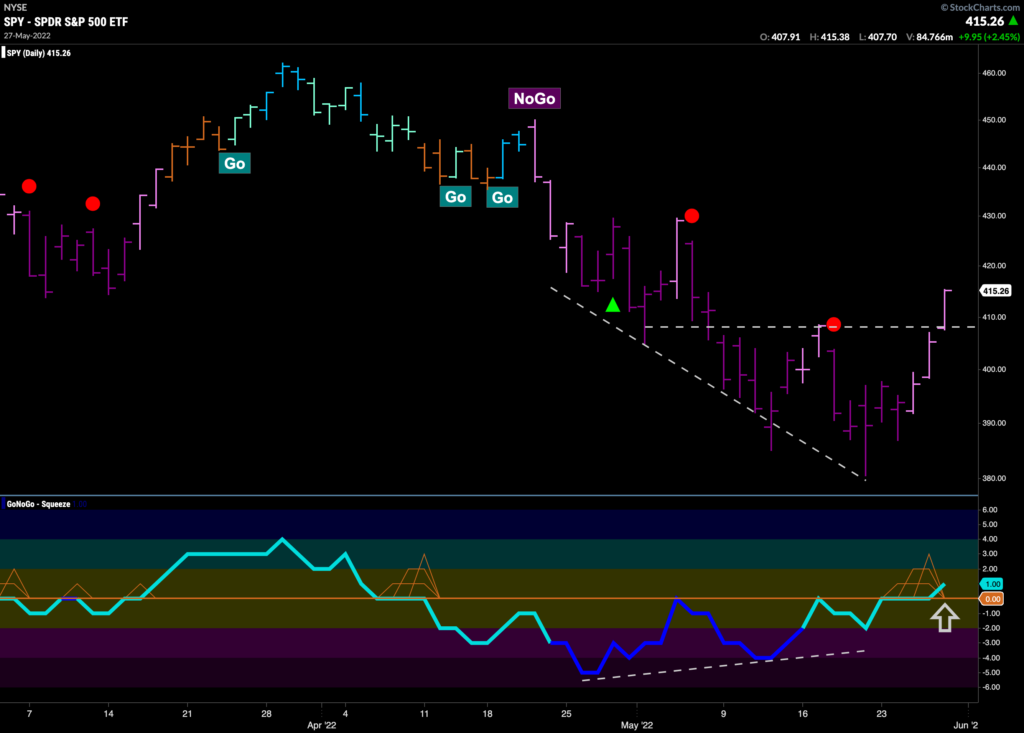1024x733 pixels.
Task: Click the V: 84.766m volume value
Action: point(929,37)
